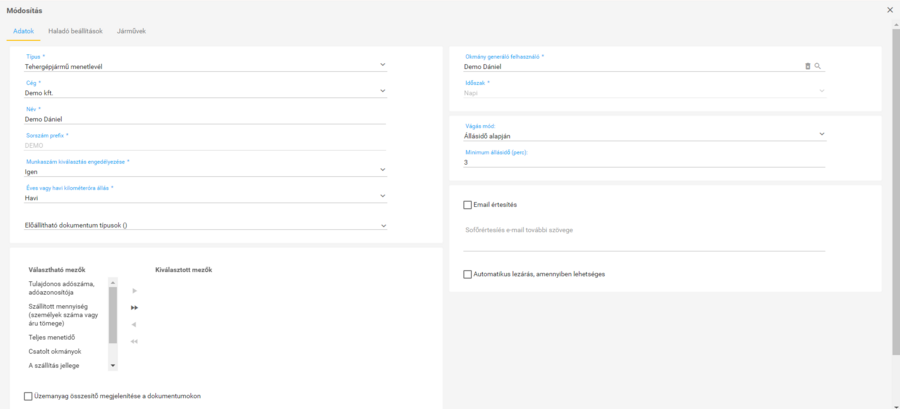Open the Típus dropdown

[204, 66]
